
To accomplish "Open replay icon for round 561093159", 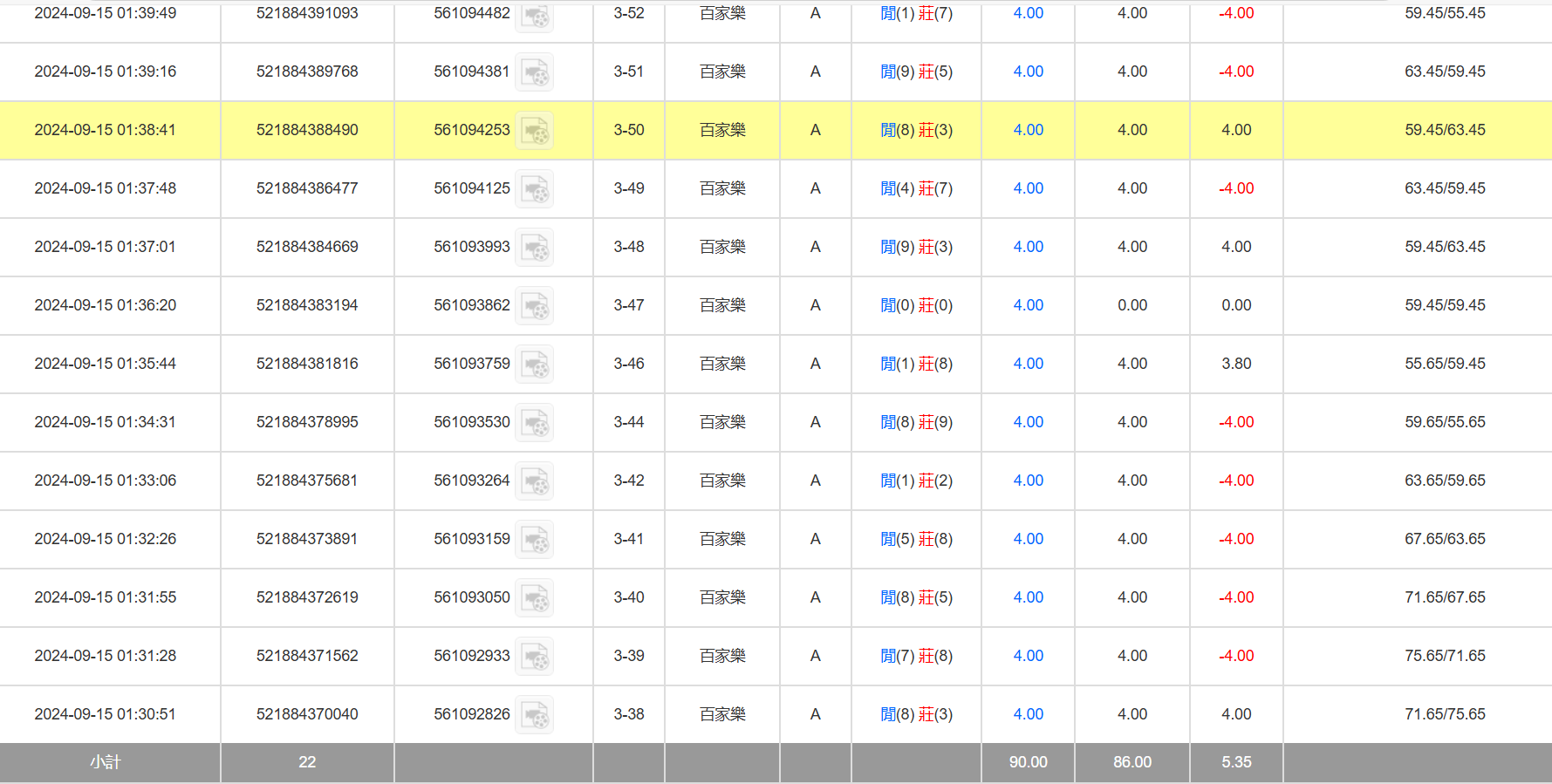I will pos(534,540).
